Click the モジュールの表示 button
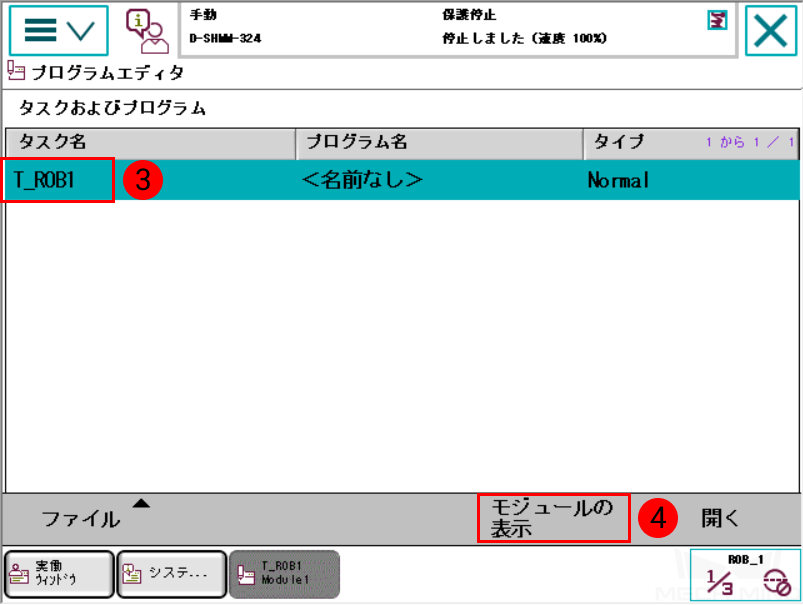 click(554, 518)
